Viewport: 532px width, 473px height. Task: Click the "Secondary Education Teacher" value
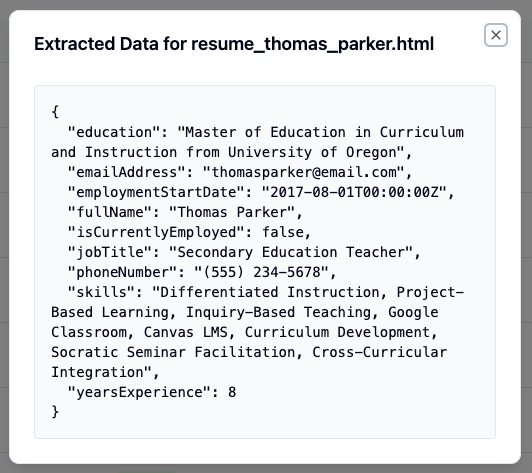pos(291,252)
